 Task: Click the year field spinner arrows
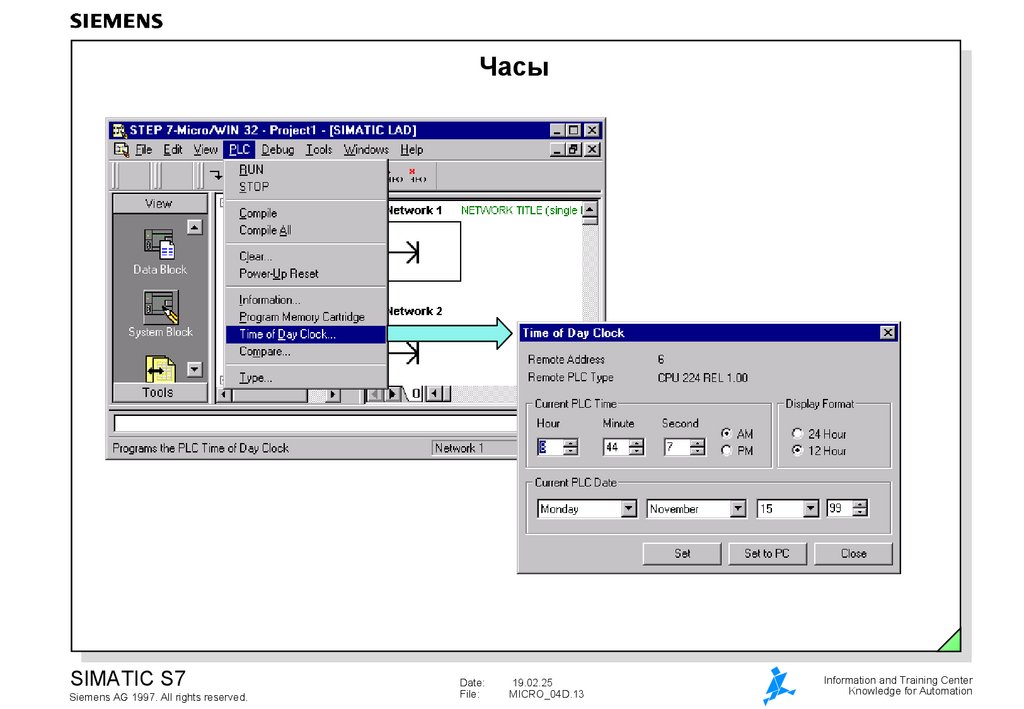860,508
